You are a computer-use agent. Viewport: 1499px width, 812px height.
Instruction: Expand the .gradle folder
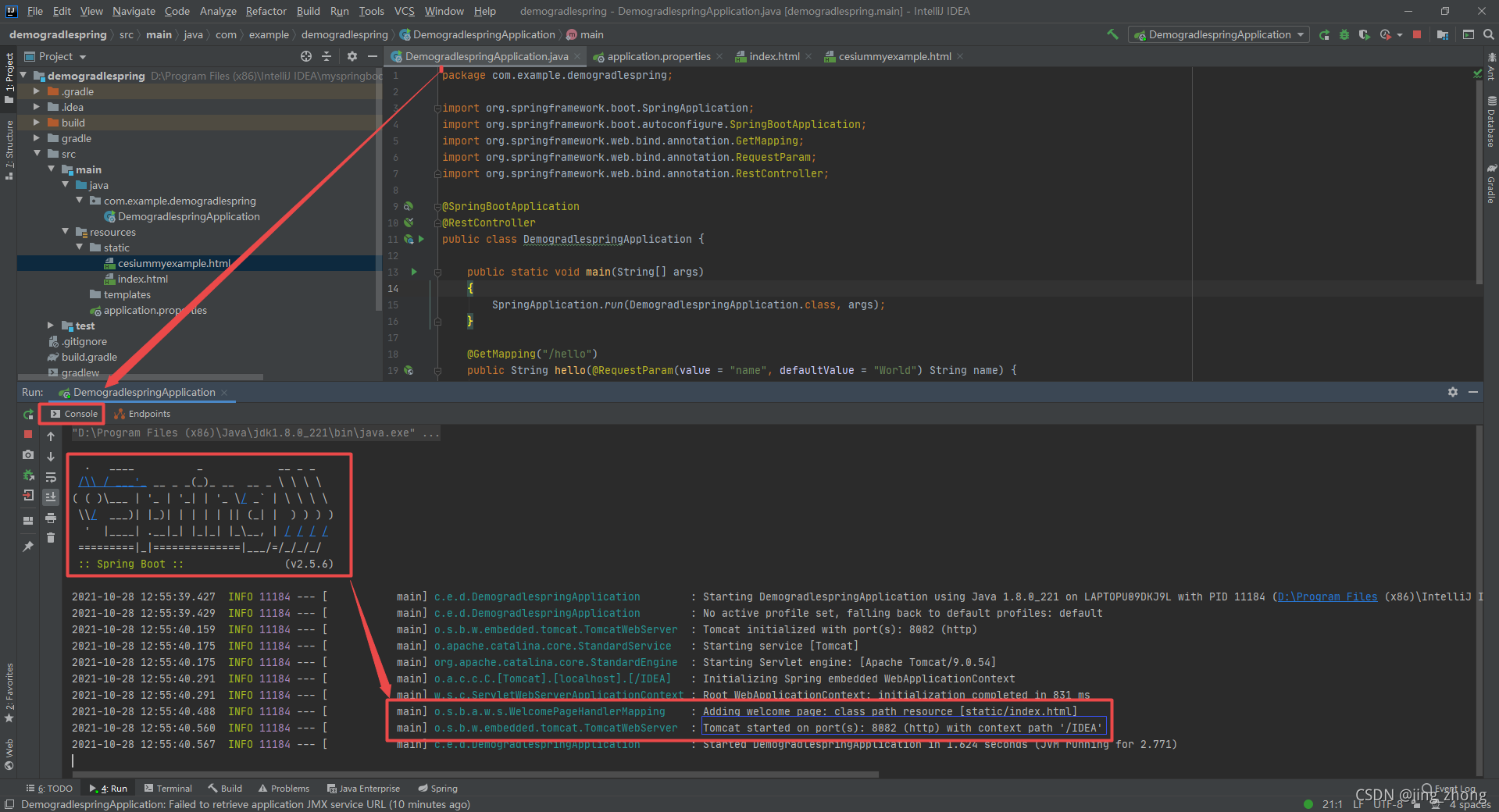pyautogui.click(x=36, y=91)
